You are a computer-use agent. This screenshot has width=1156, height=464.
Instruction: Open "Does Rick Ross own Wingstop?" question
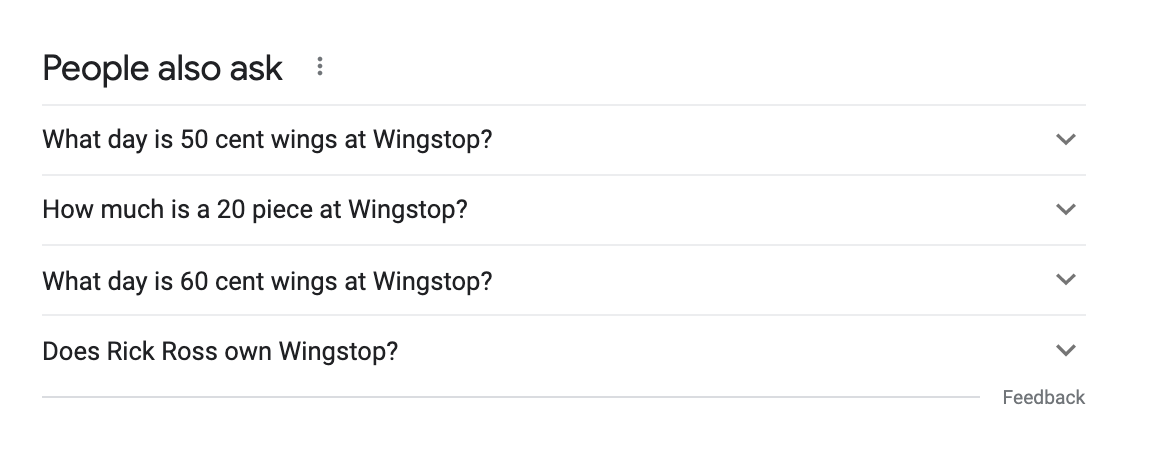220,352
